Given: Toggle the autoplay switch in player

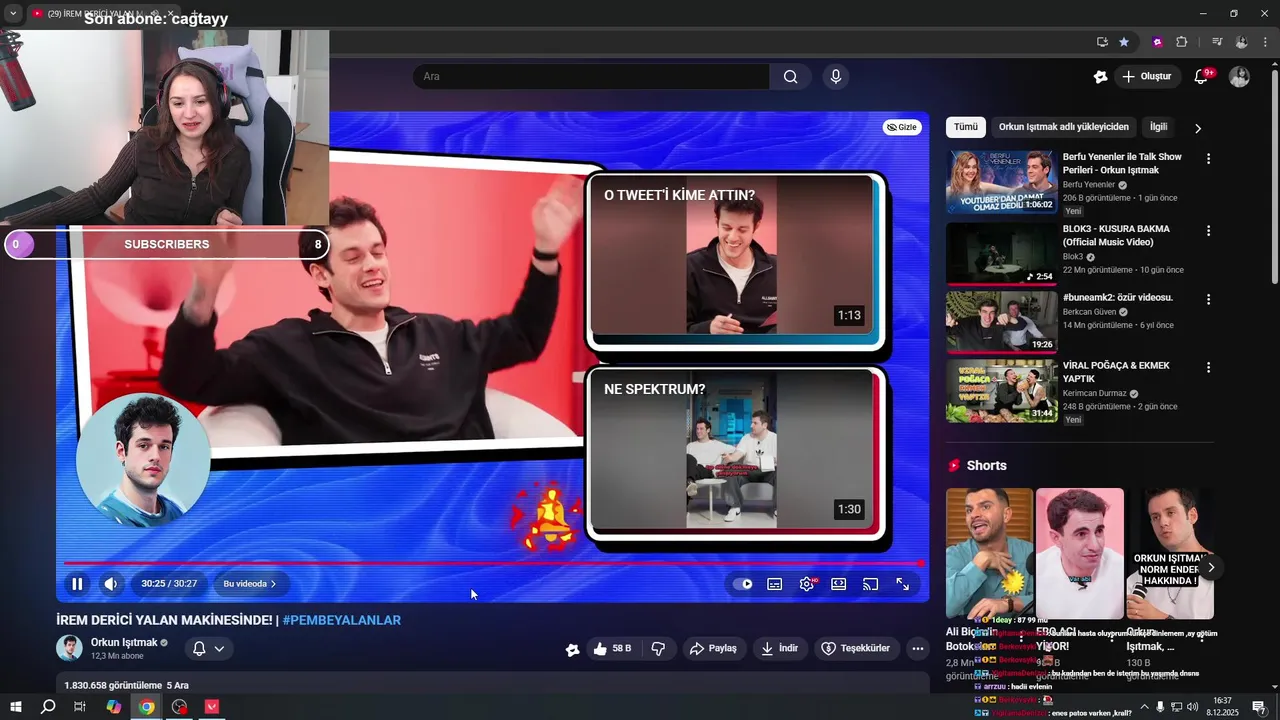Looking at the screenshot, I should [x=743, y=584].
